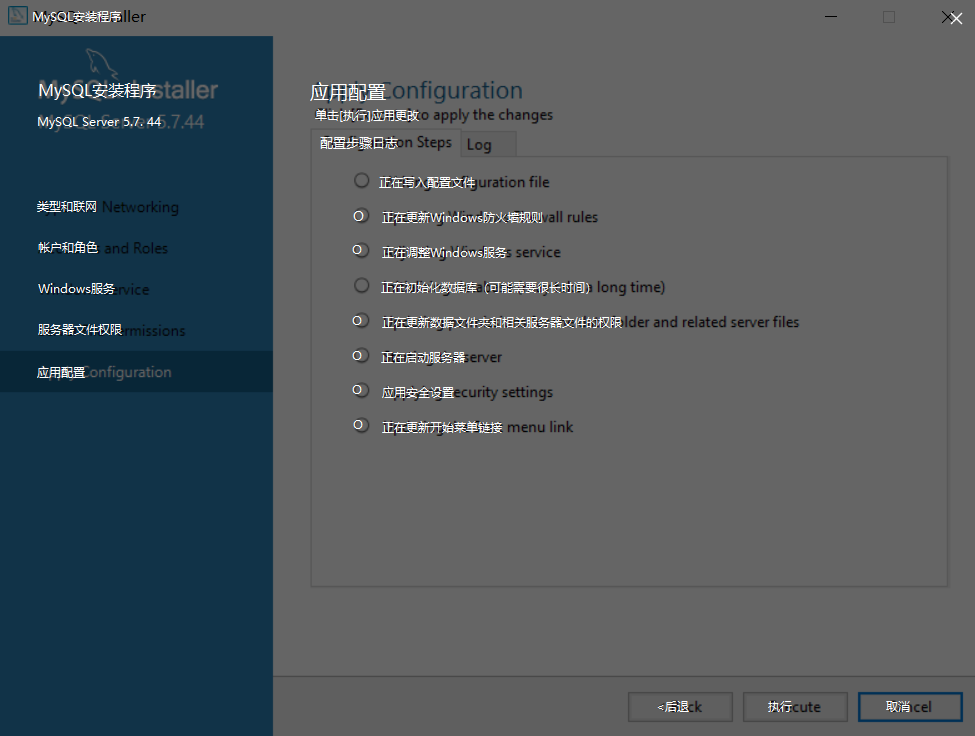The height and width of the screenshot is (736, 975).
Task: Click the 执行 Execute button
Action: (x=795, y=707)
